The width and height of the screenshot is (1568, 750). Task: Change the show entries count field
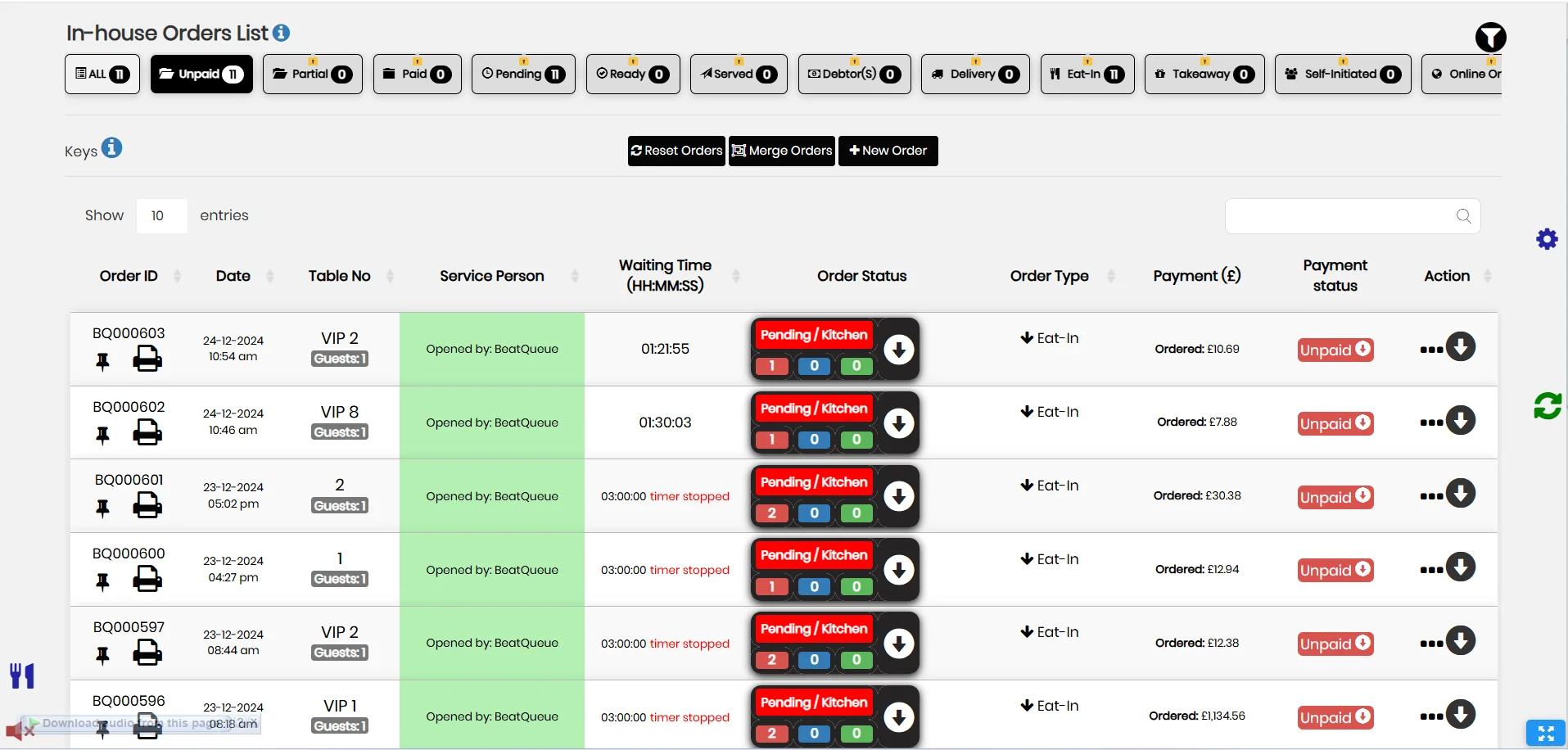[x=161, y=216]
